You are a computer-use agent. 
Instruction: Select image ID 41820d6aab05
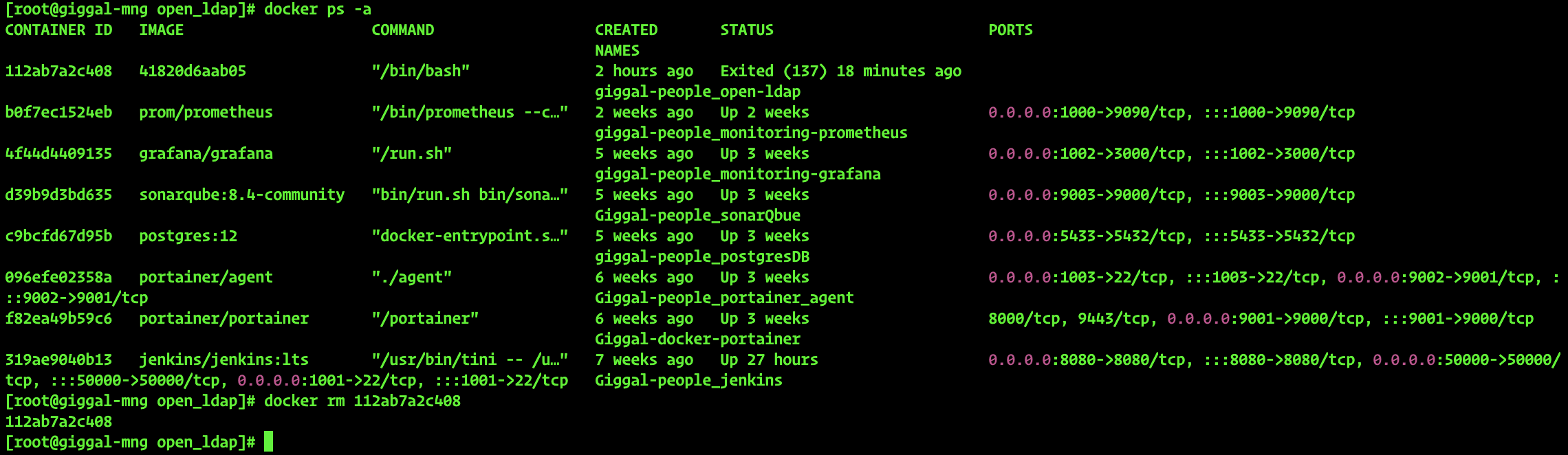(193, 71)
